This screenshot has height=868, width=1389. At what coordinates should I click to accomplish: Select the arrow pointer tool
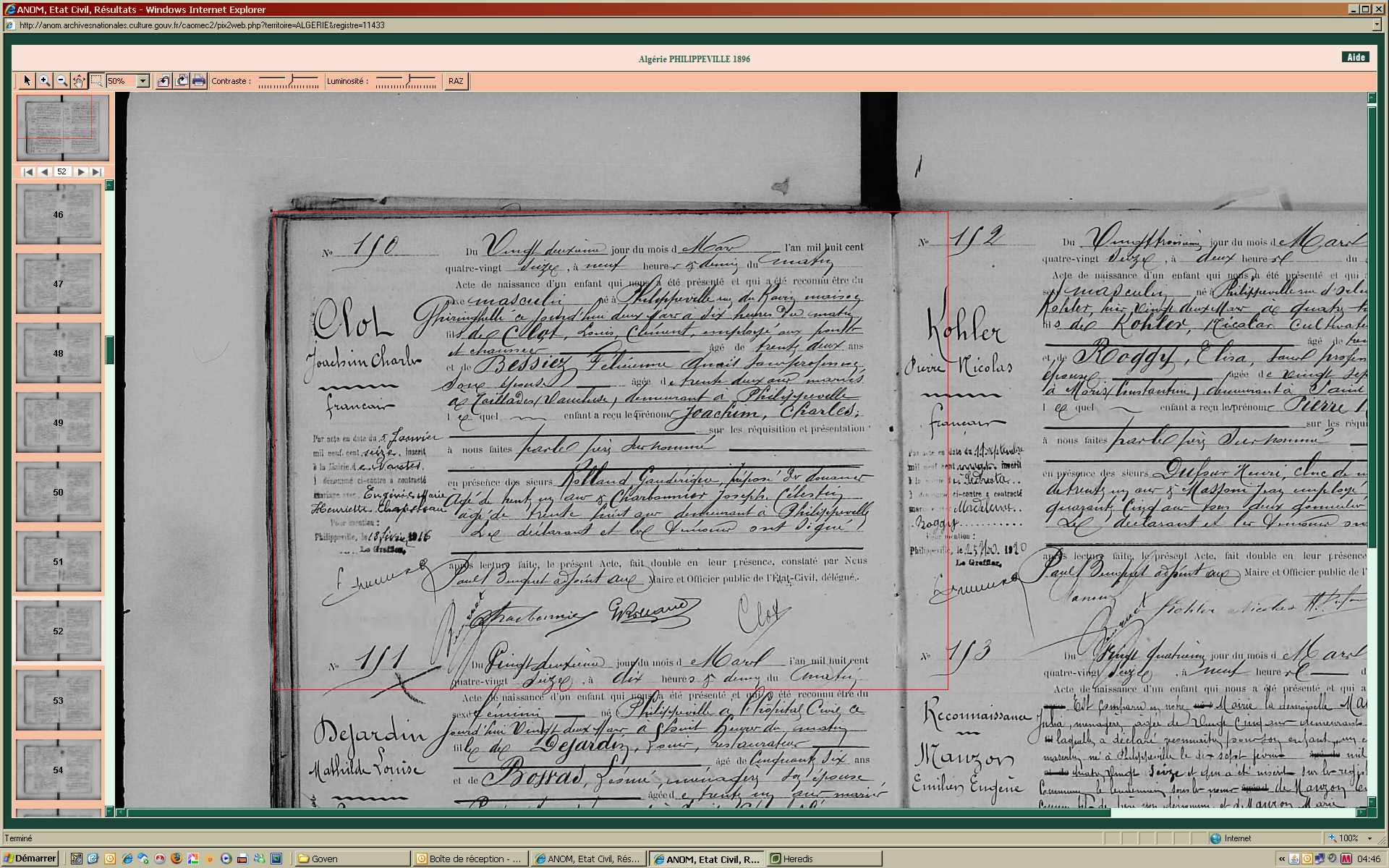coord(27,81)
